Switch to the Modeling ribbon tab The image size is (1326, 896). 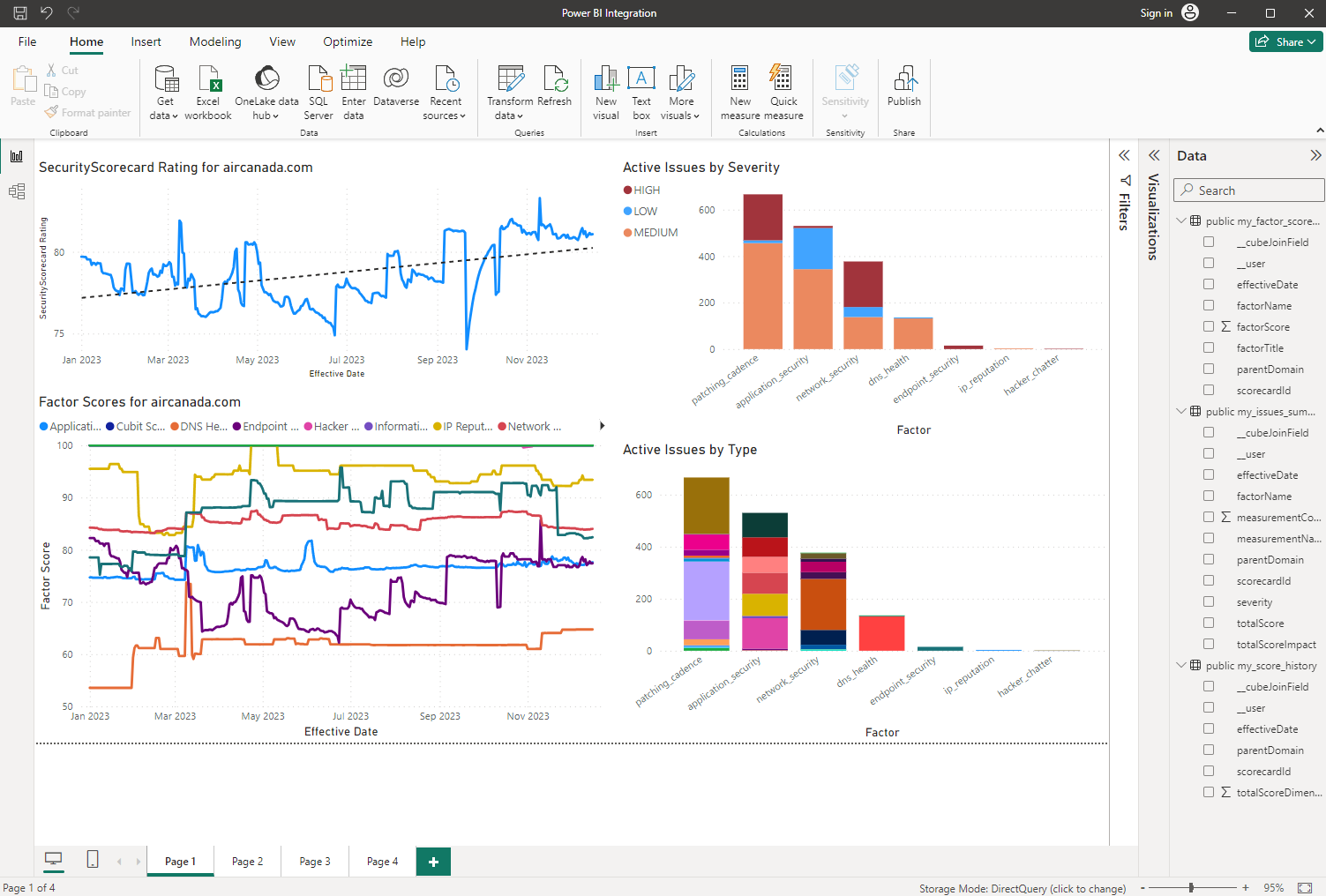coord(215,41)
